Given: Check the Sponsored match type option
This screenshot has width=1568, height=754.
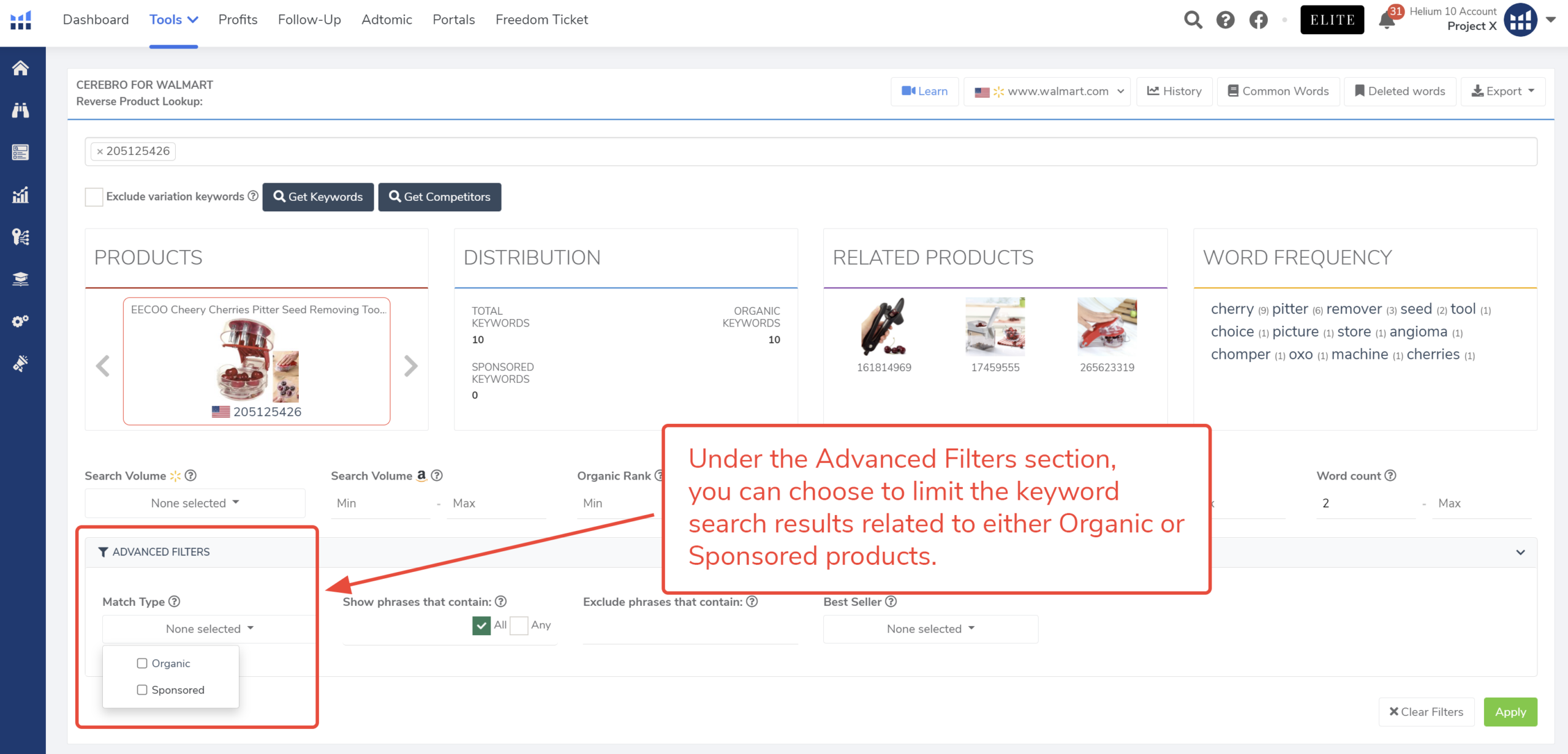Looking at the screenshot, I should (142, 690).
